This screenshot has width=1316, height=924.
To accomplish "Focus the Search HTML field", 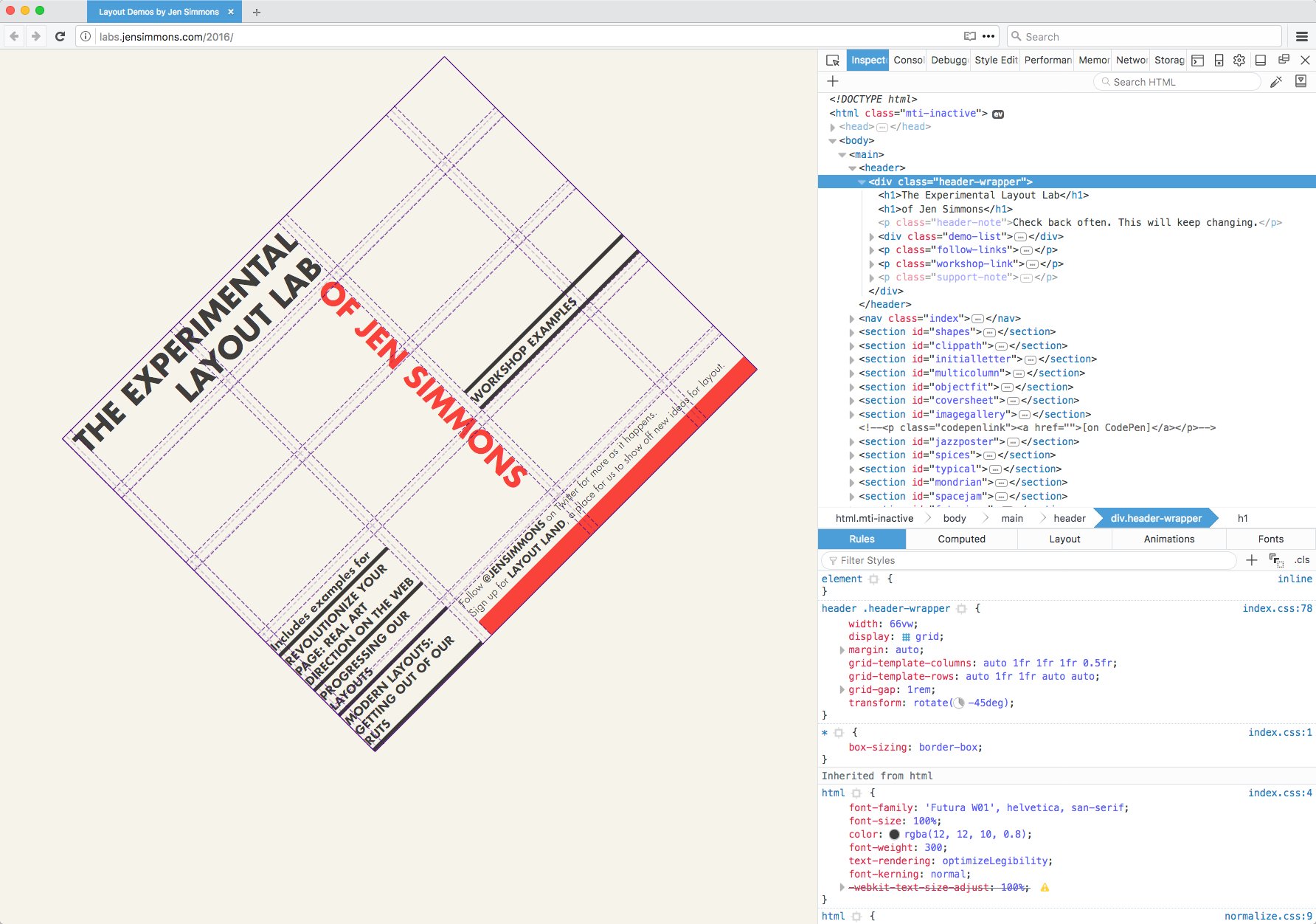I will pos(1177,82).
